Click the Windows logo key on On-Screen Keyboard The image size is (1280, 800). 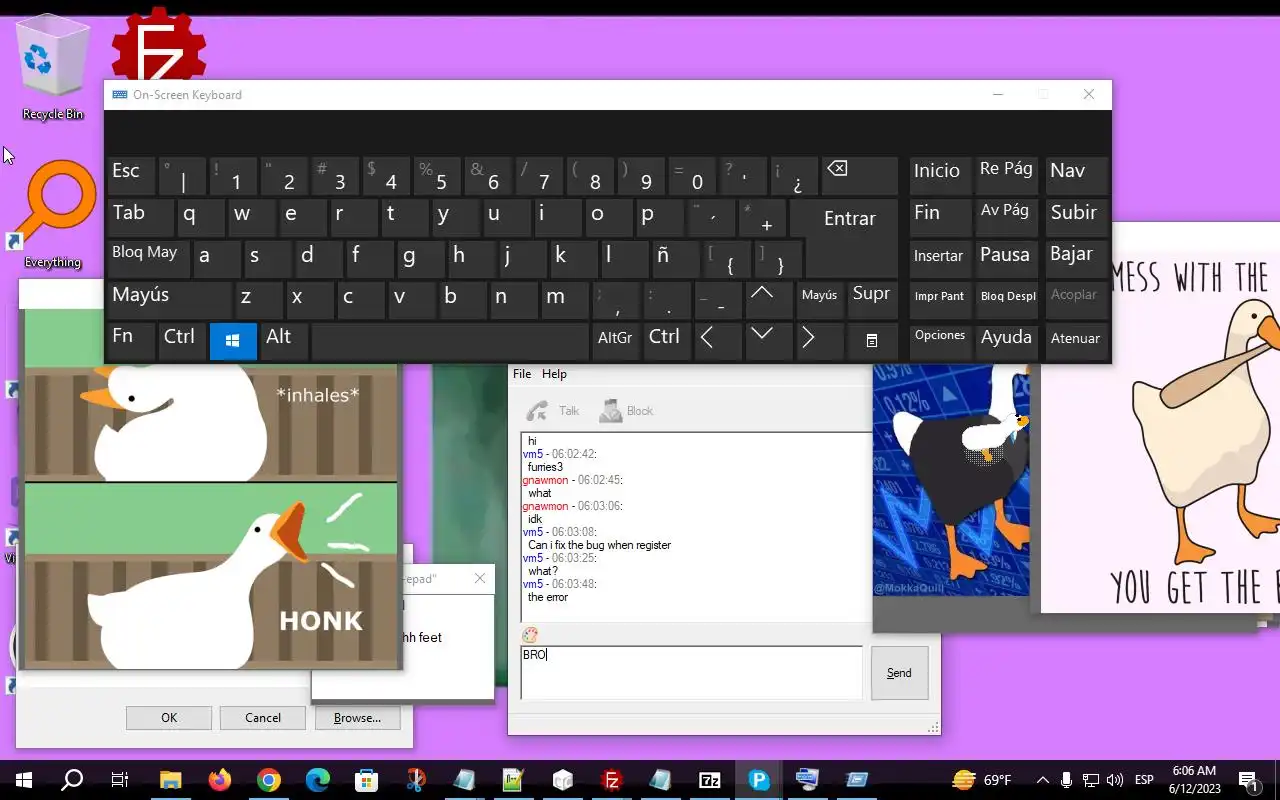[233, 340]
